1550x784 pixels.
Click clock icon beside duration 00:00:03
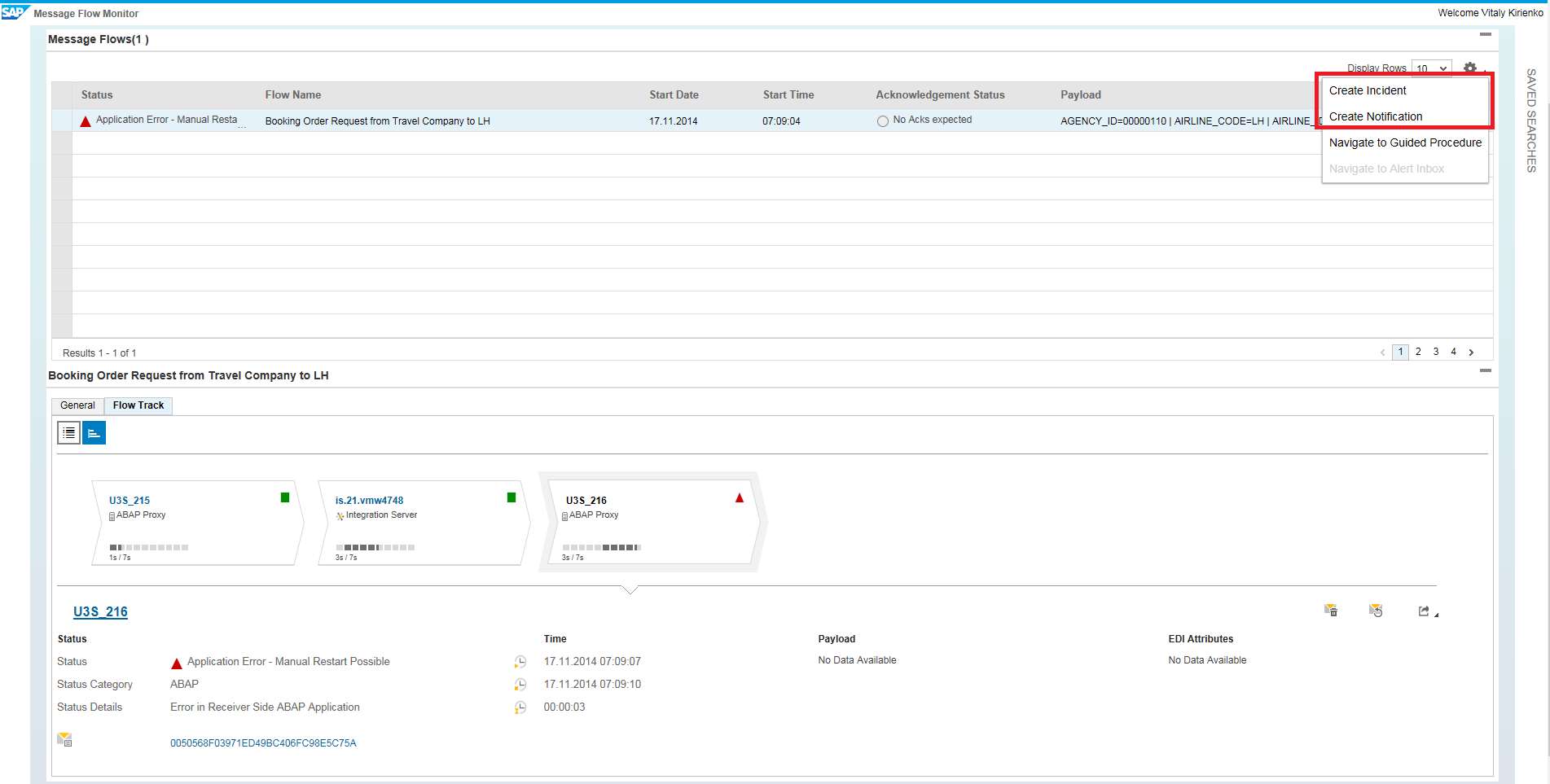(520, 707)
